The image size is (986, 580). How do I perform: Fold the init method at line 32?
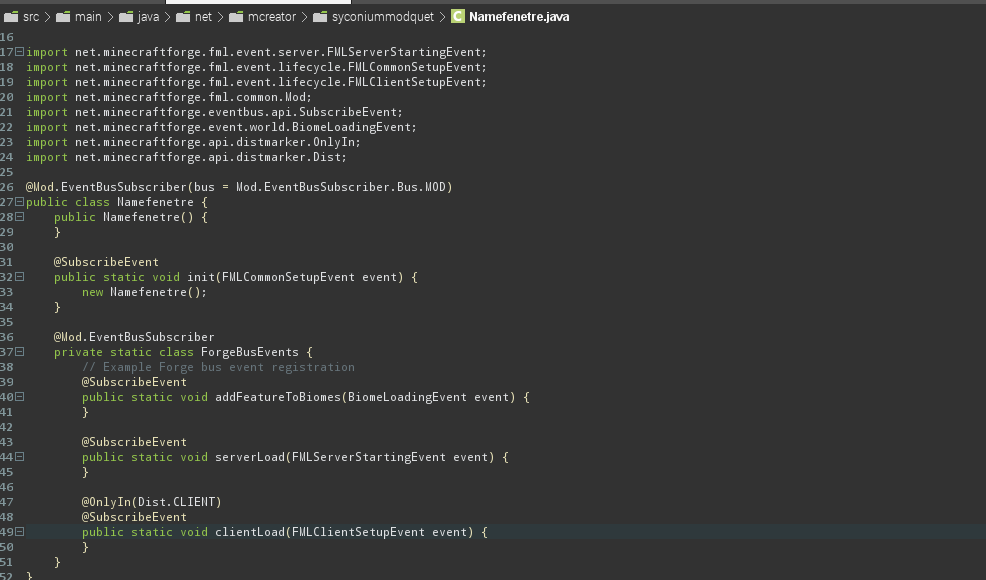(x=19, y=277)
